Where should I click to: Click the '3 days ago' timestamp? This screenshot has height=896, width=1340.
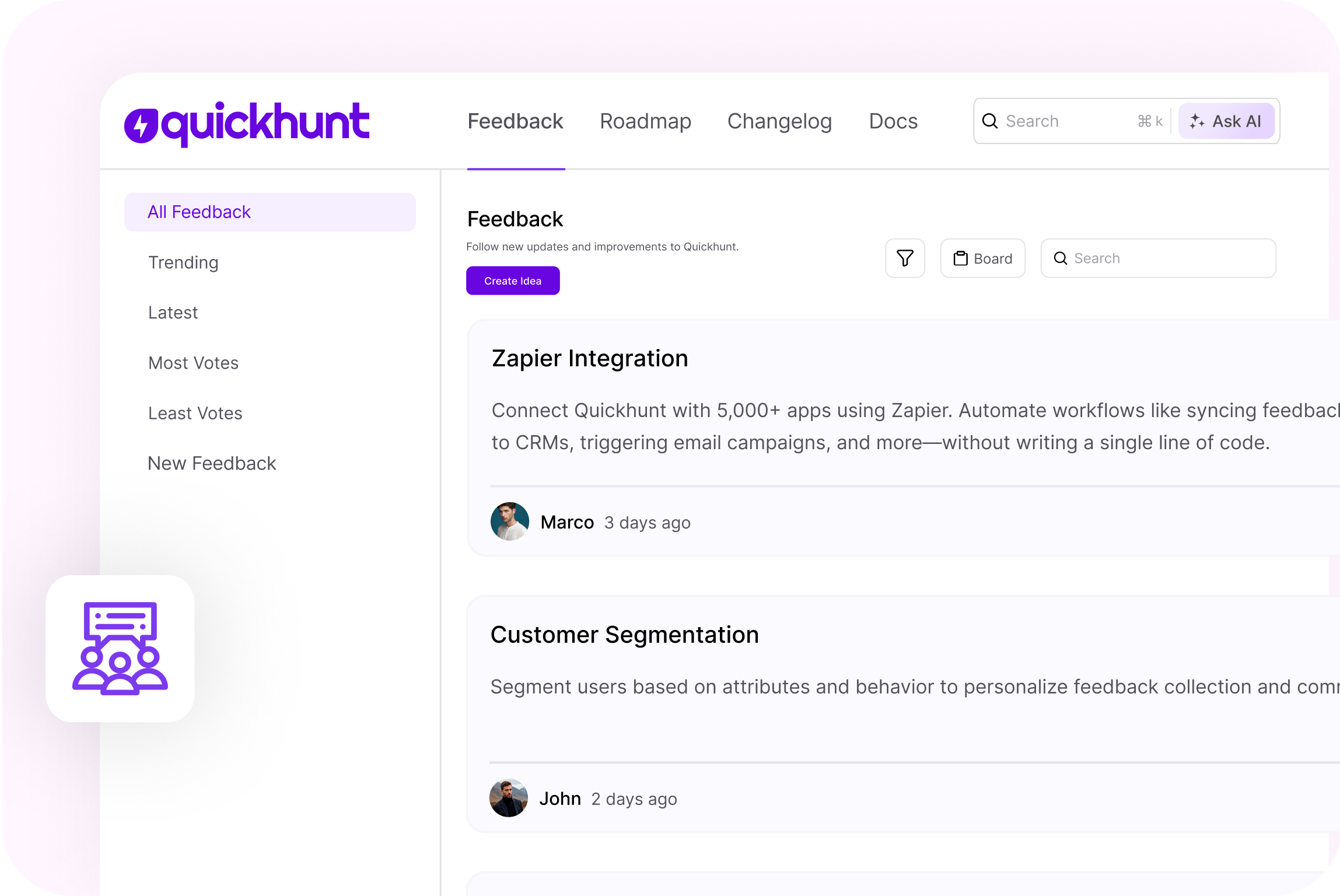[648, 523]
